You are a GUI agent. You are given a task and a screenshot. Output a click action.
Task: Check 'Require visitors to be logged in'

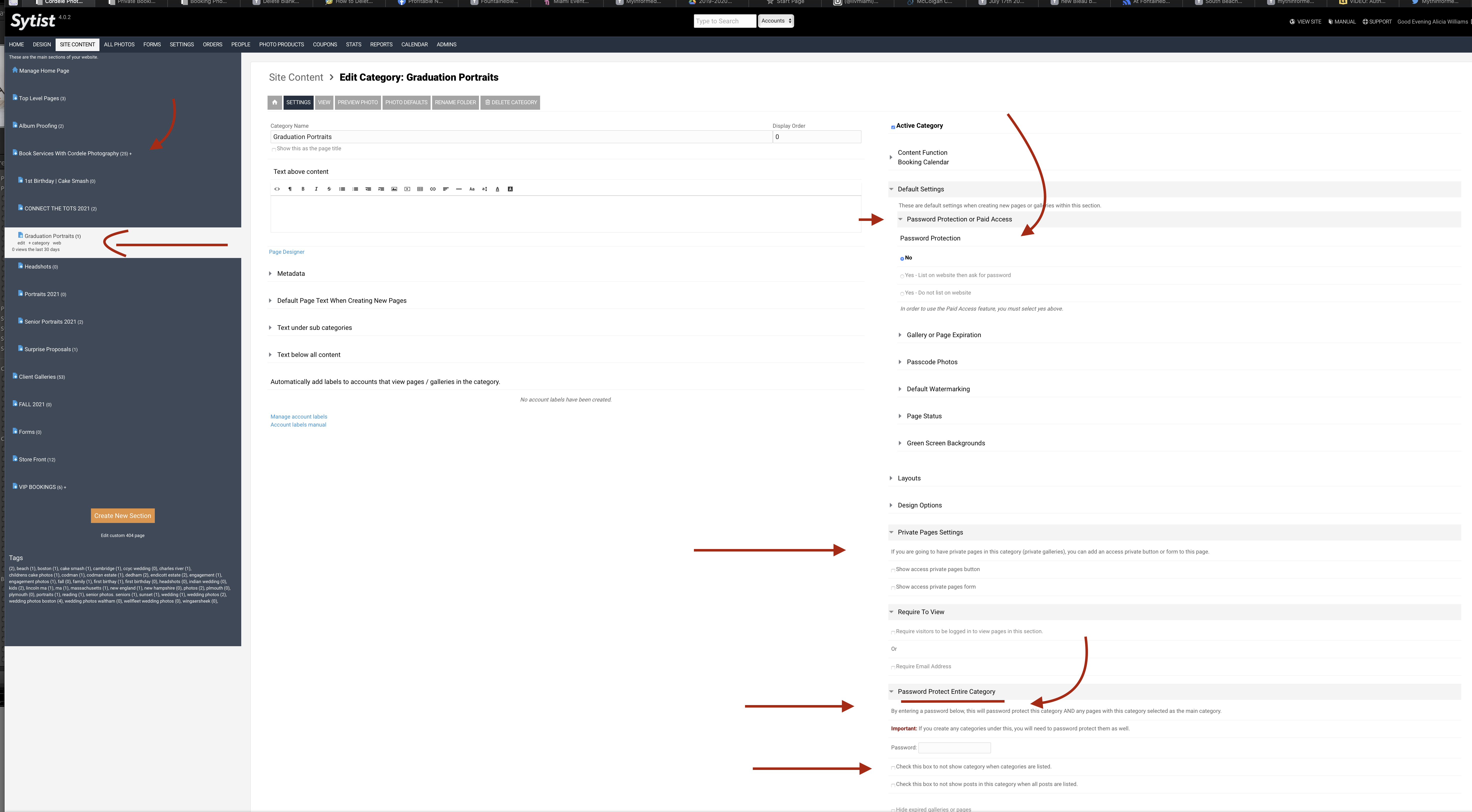[893, 633]
